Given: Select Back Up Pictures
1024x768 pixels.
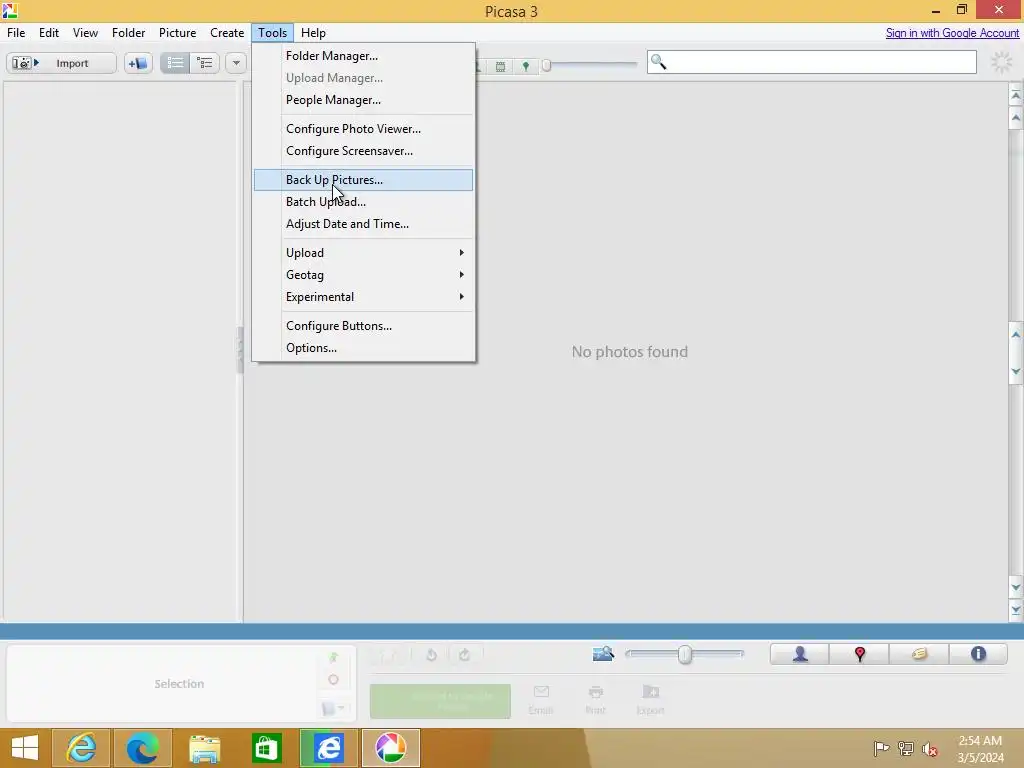Looking at the screenshot, I should 363,180.
